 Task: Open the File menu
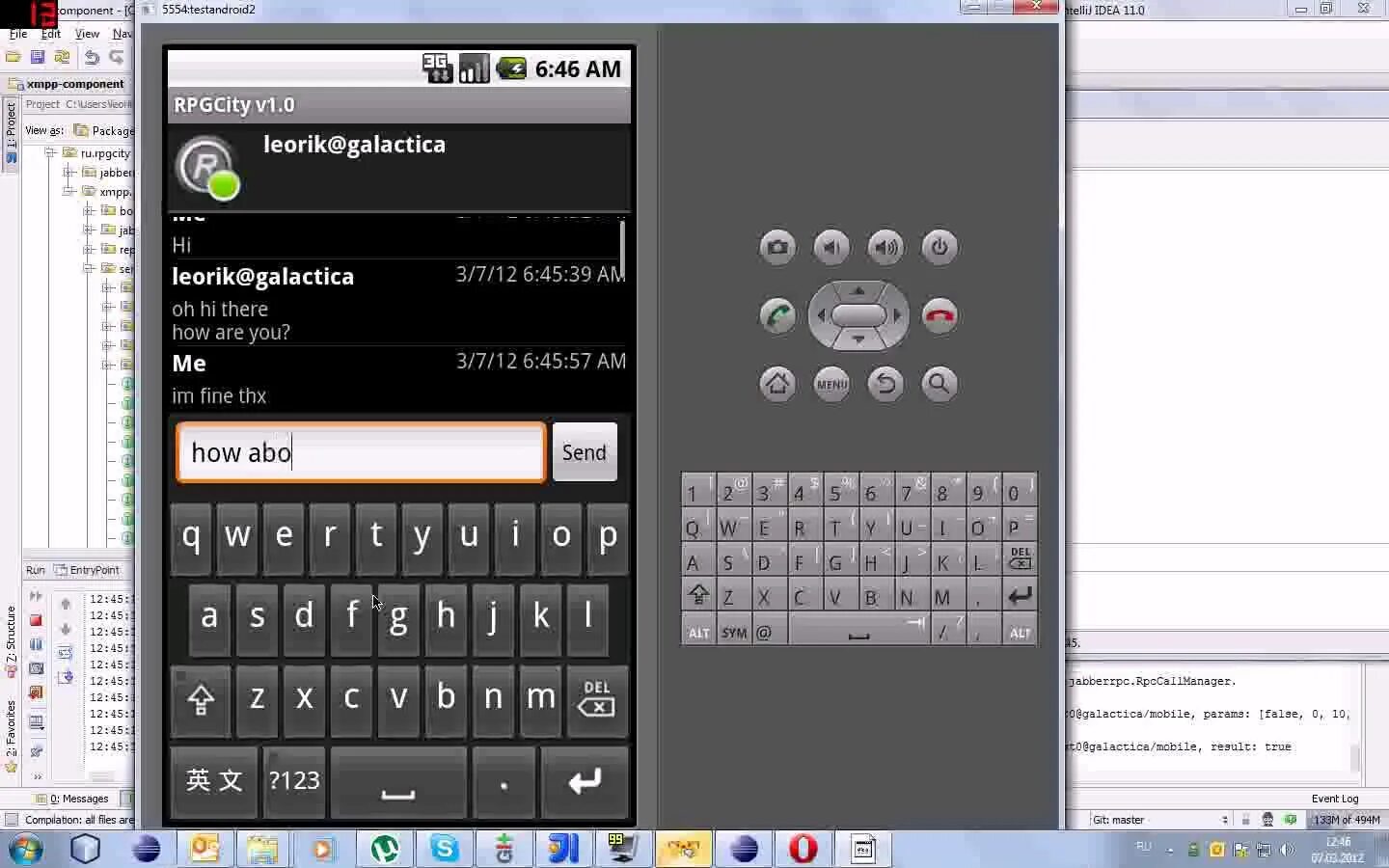[x=18, y=34]
